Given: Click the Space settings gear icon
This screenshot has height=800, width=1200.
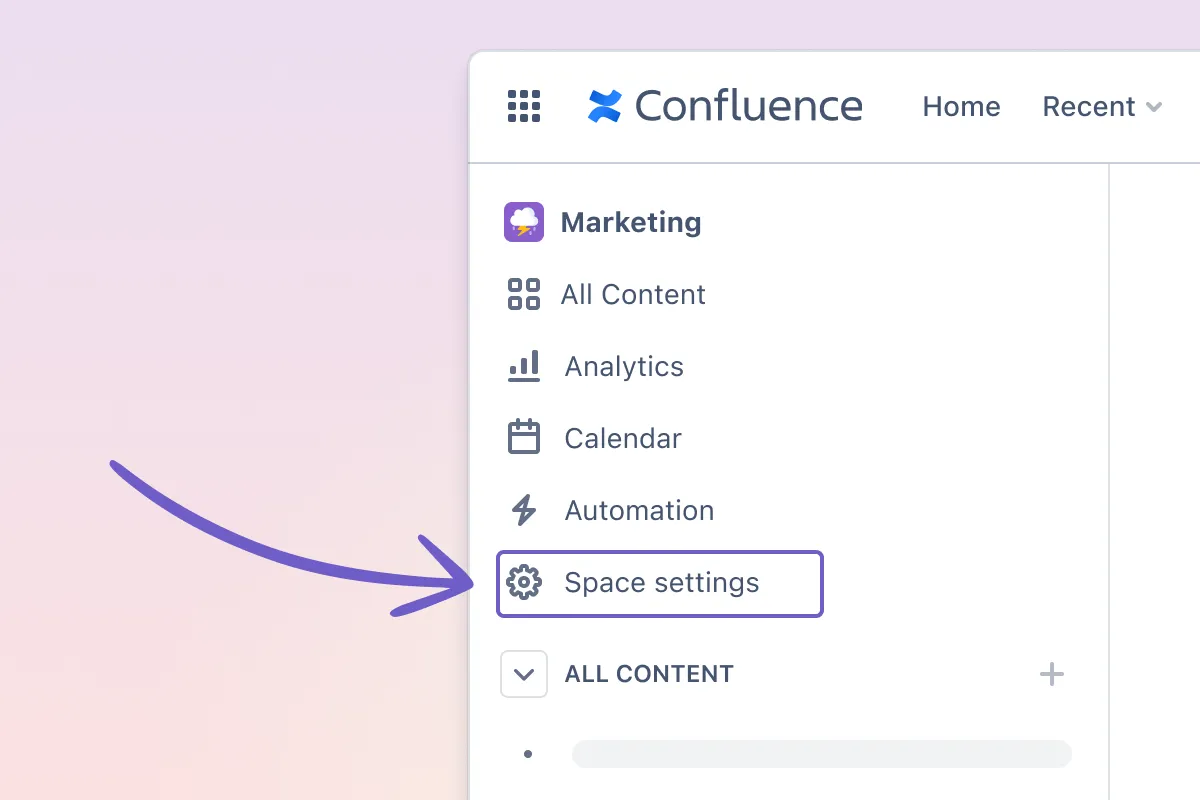Looking at the screenshot, I should (524, 582).
